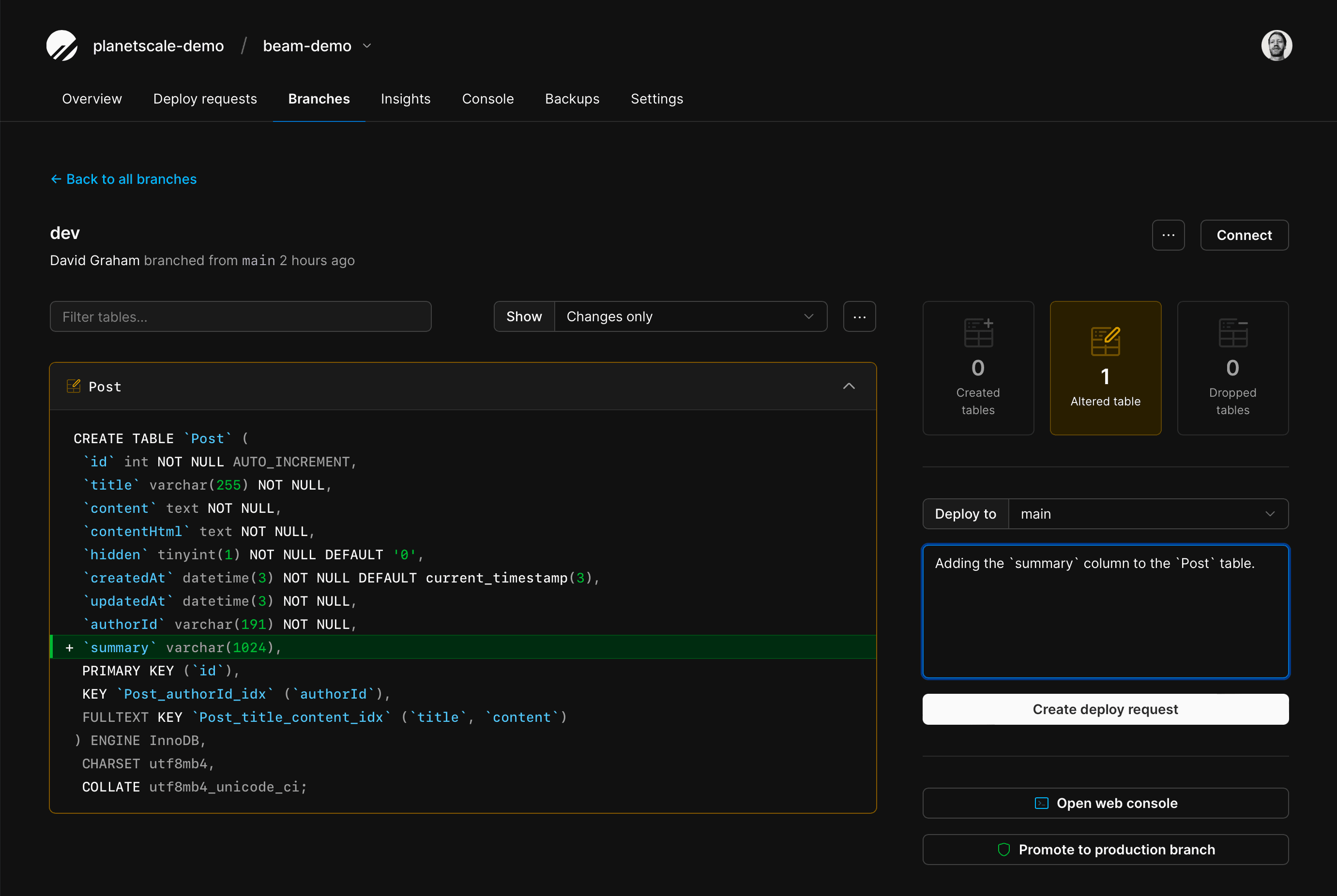The image size is (1337, 896).
Task: Click the CHARSET utf8mb4 line
Action: tap(148, 764)
